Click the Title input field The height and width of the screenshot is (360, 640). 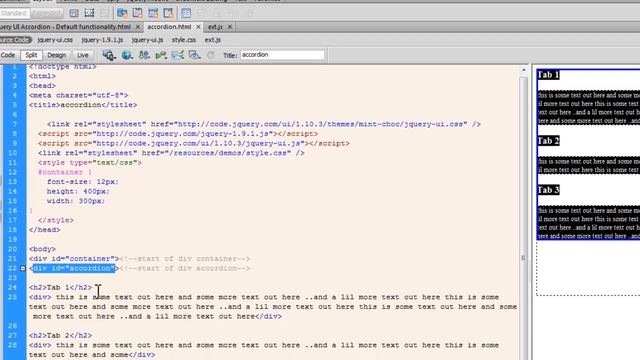[282, 55]
